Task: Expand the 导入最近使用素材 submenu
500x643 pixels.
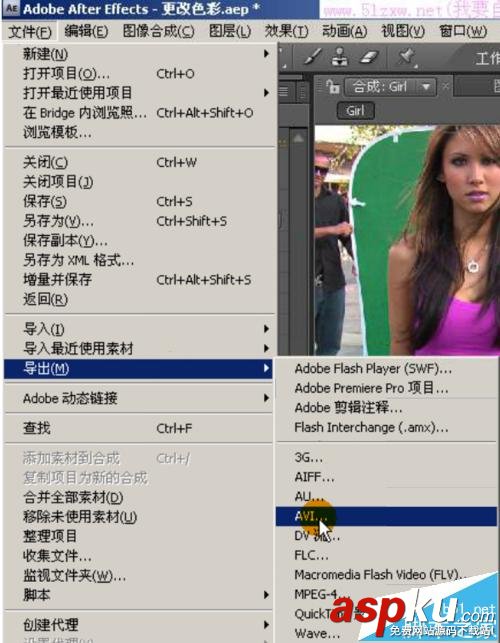Action: [138, 349]
